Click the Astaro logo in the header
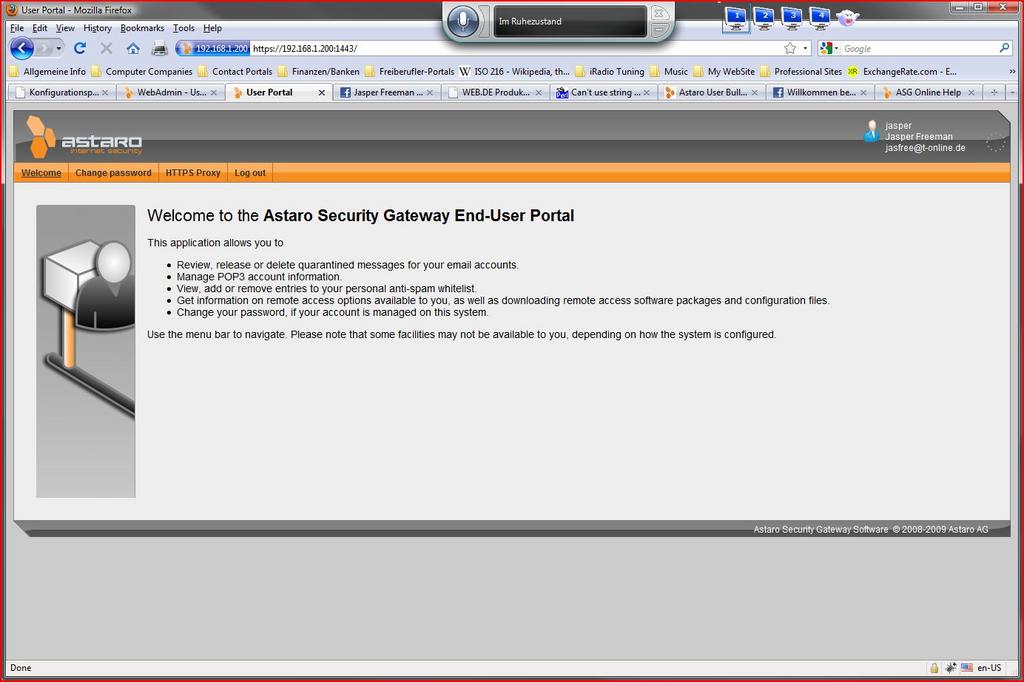 tap(84, 137)
